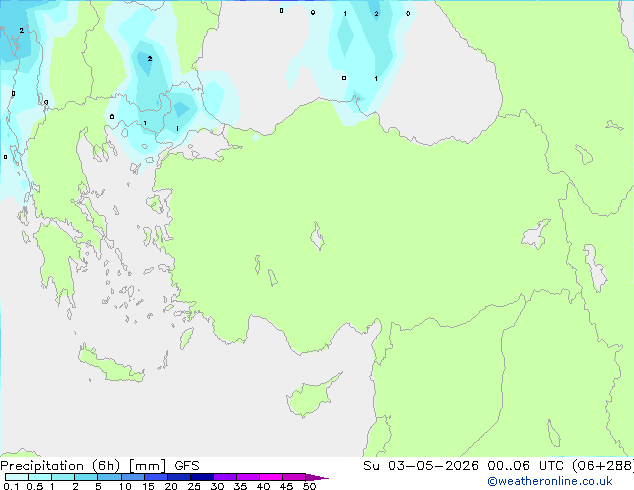
Task: Click the 'Su 03-05-2026 00..06 UTC' timestamp
Action: 463,466
